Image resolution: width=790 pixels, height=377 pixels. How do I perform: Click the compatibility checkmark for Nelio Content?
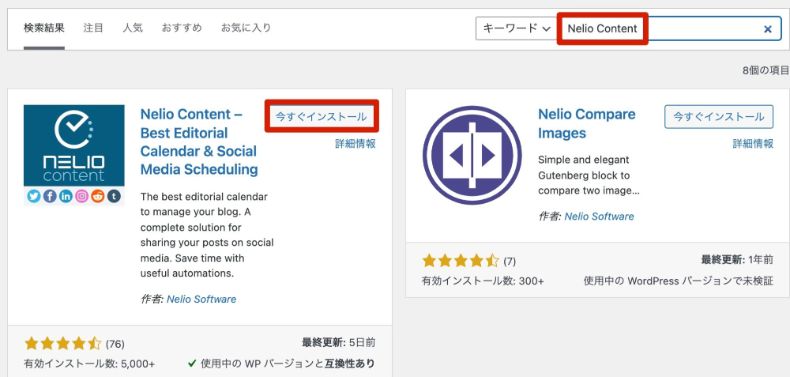pos(191,363)
